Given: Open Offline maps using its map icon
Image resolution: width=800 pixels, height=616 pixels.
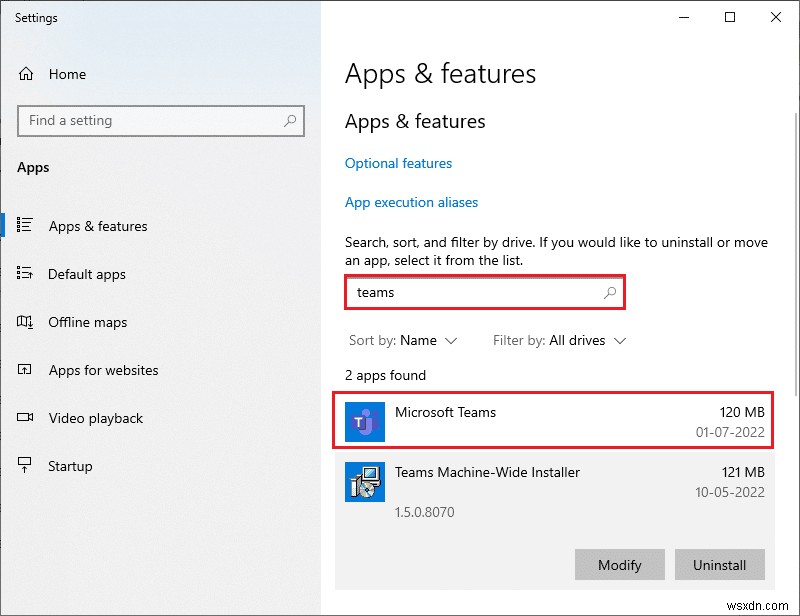Looking at the screenshot, I should click(x=25, y=322).
